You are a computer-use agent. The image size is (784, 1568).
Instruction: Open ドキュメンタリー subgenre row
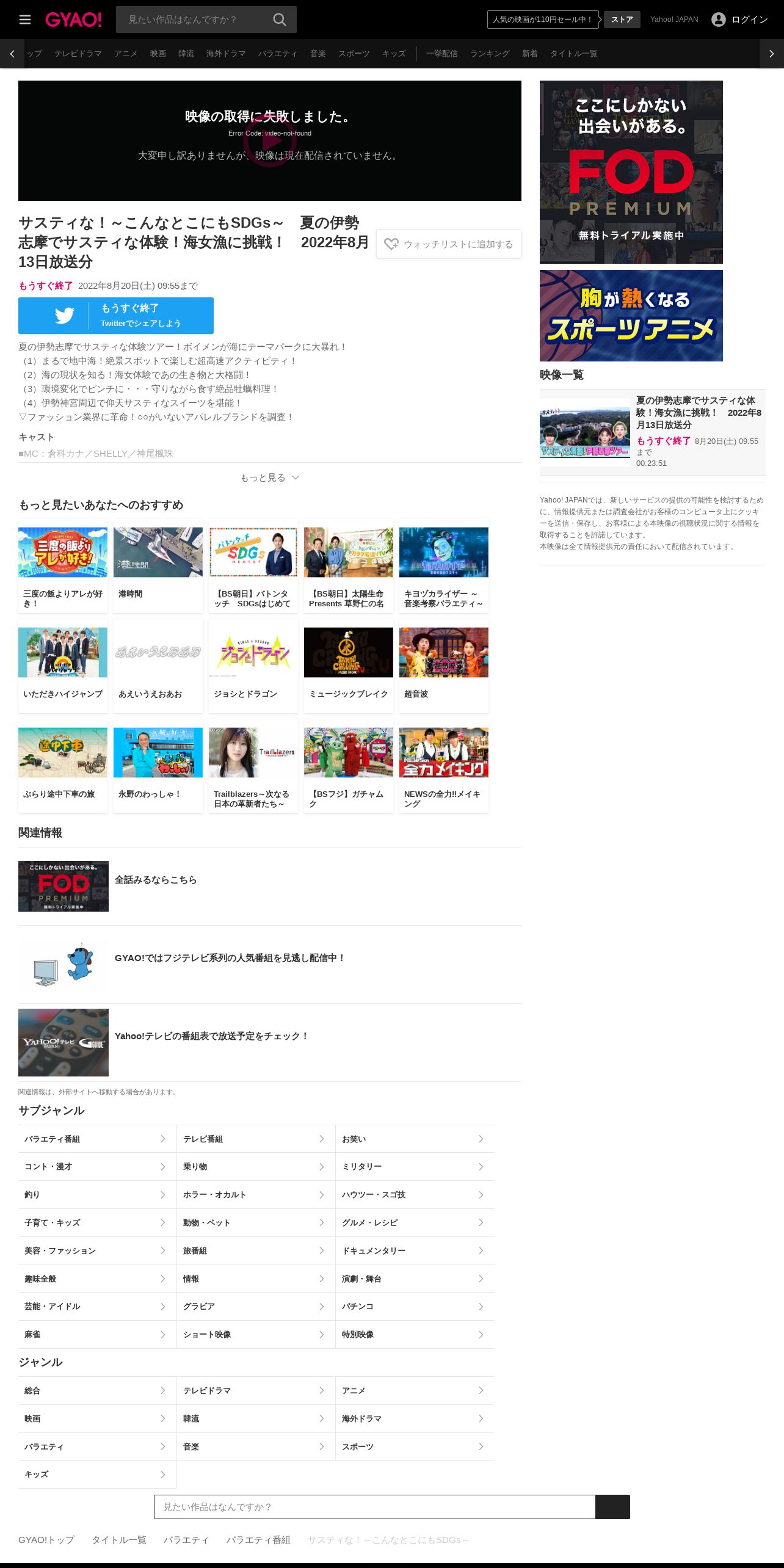(415, 1251)
